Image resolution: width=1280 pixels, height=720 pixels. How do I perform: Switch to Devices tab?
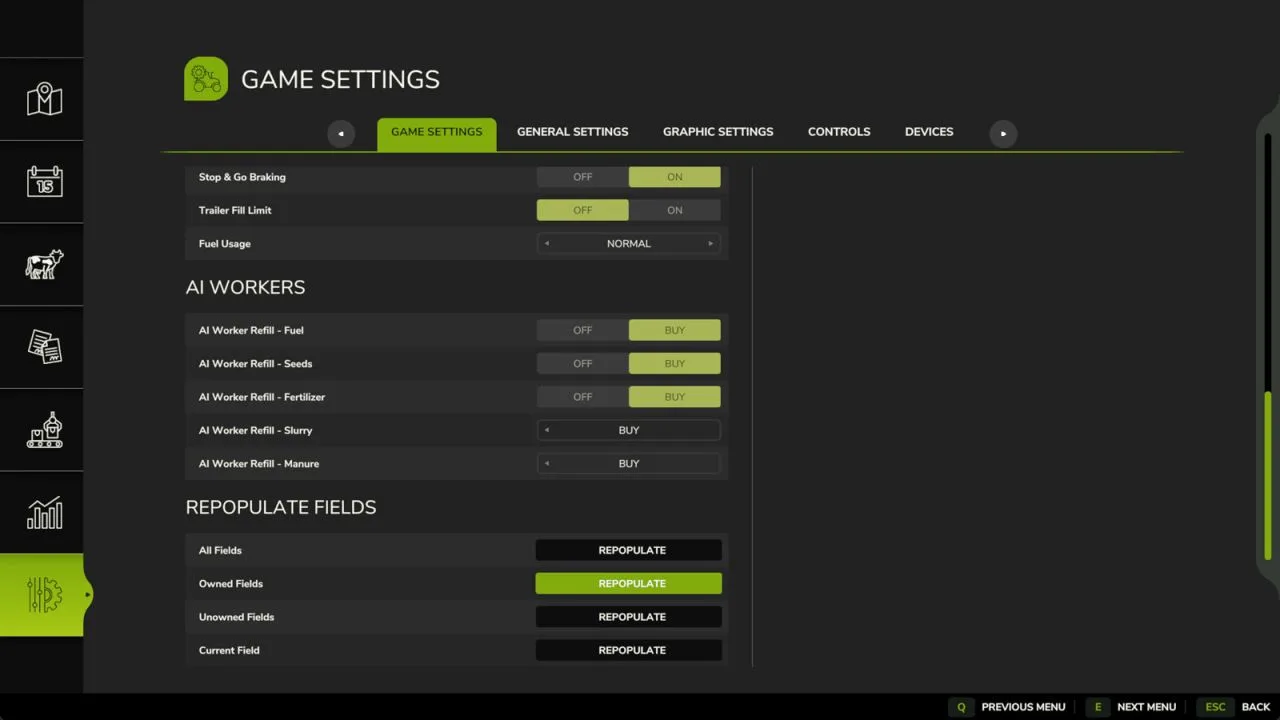pos(929,132)
